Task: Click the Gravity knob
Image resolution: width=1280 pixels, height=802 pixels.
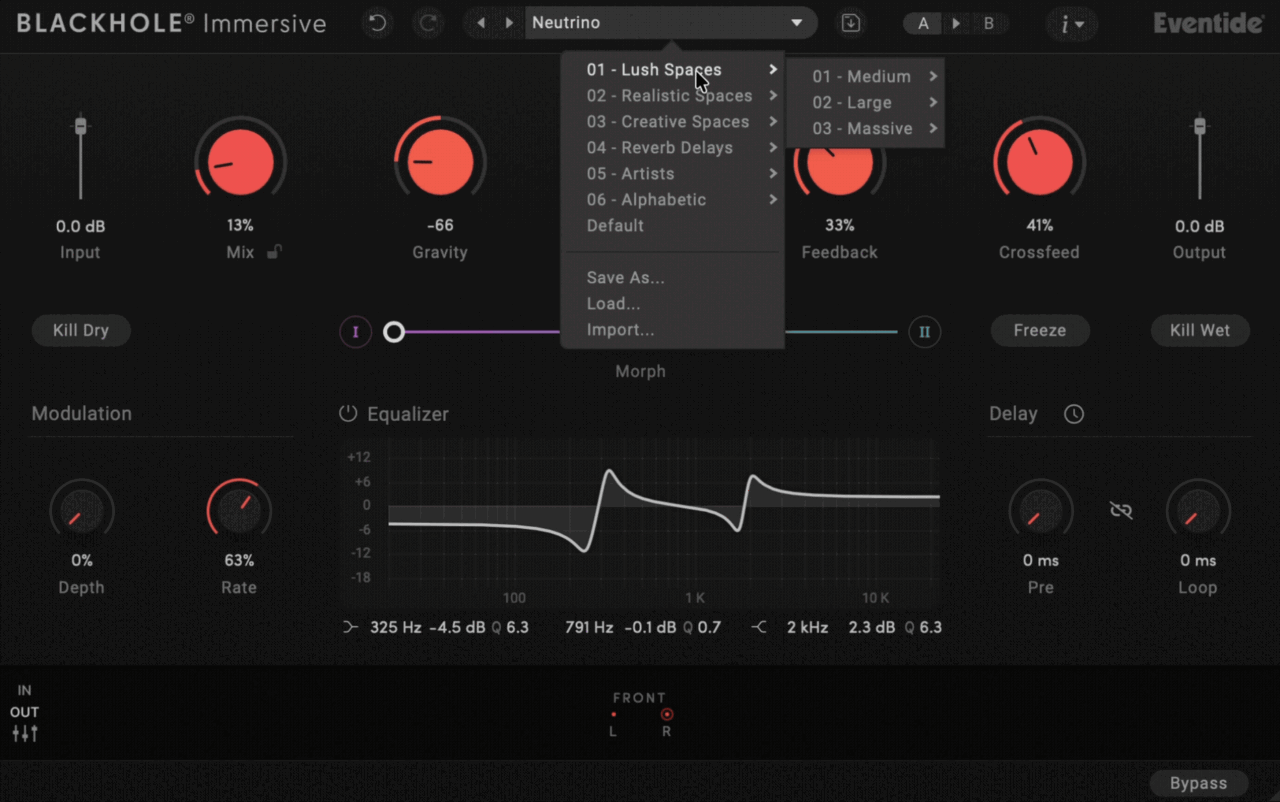Action: tap(440, 162)
